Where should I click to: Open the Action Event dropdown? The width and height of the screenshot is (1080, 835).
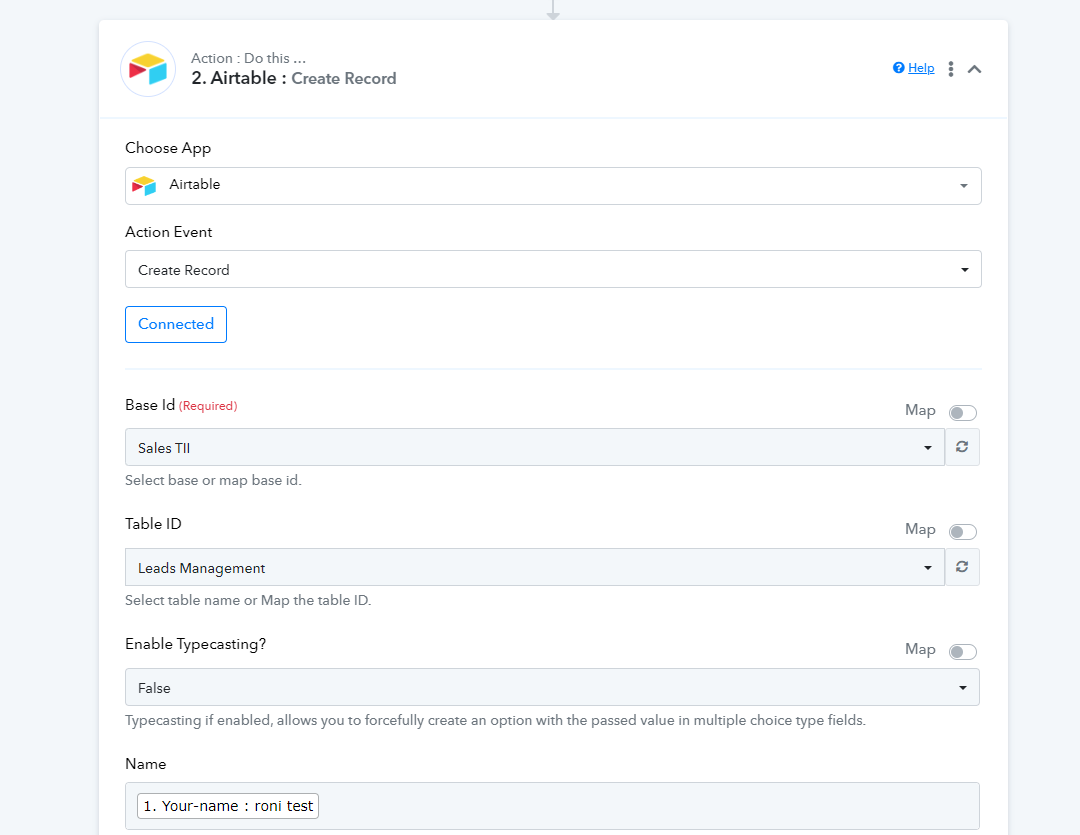553,269
